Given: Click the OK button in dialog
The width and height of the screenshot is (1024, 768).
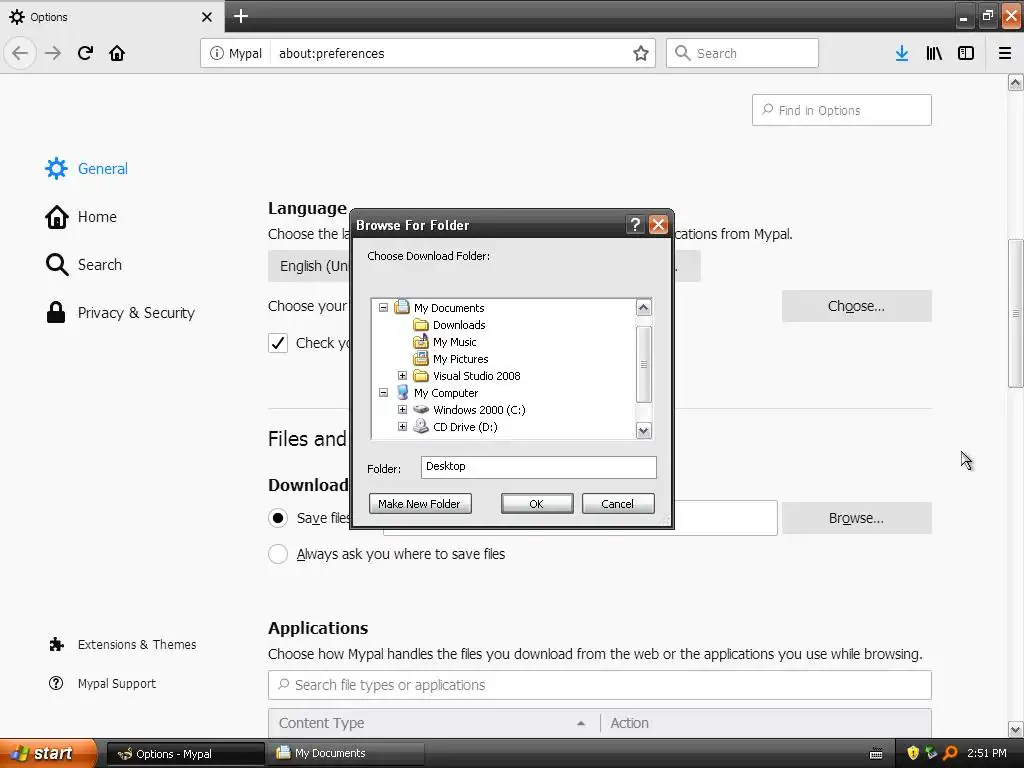Looking at the screenshot, I should 537,504.
